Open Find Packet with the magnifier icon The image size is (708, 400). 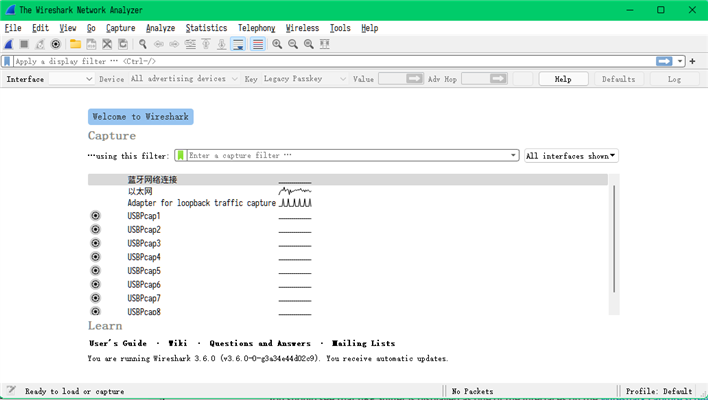click(x=143, y=44)
